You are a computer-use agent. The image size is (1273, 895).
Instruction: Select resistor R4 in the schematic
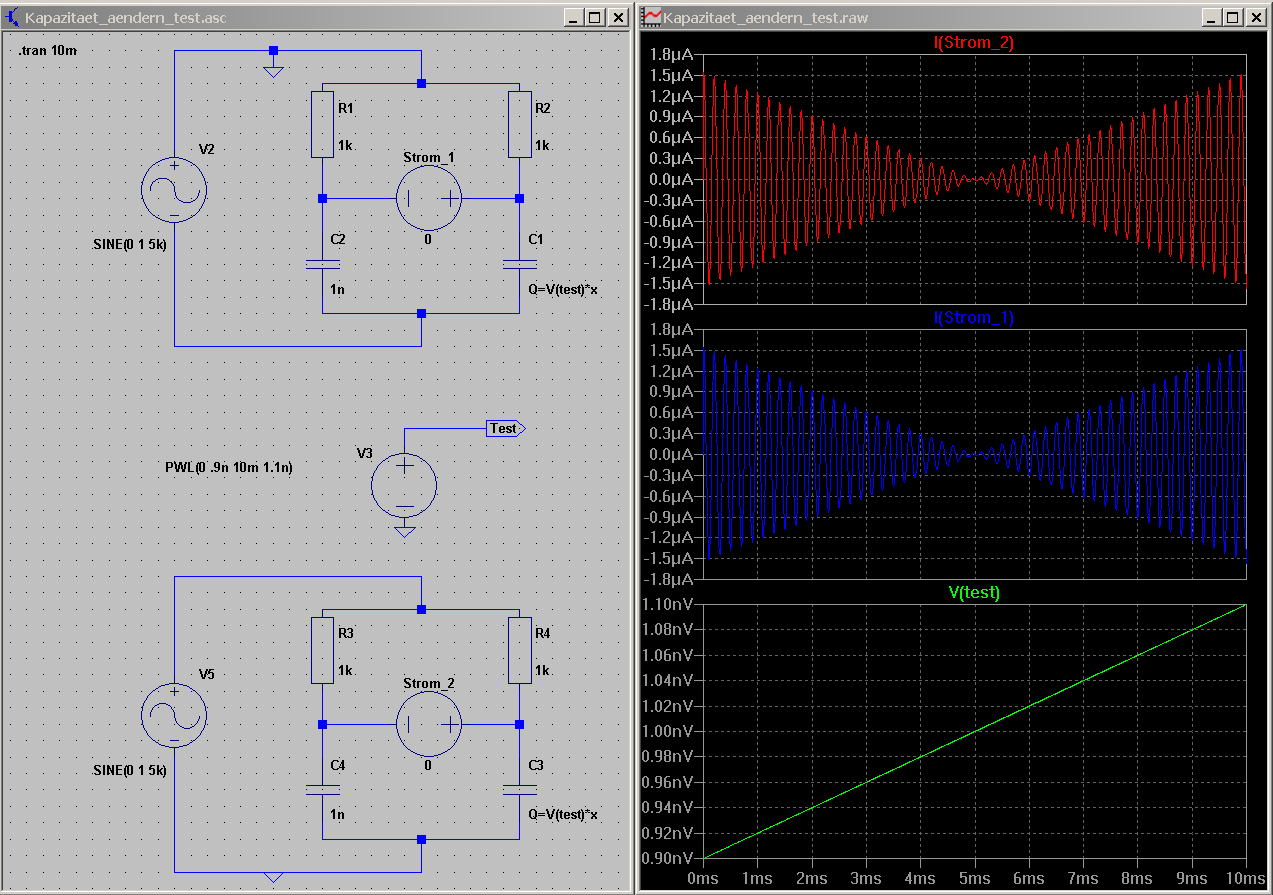pyautogui.click(x=519, y=650)
